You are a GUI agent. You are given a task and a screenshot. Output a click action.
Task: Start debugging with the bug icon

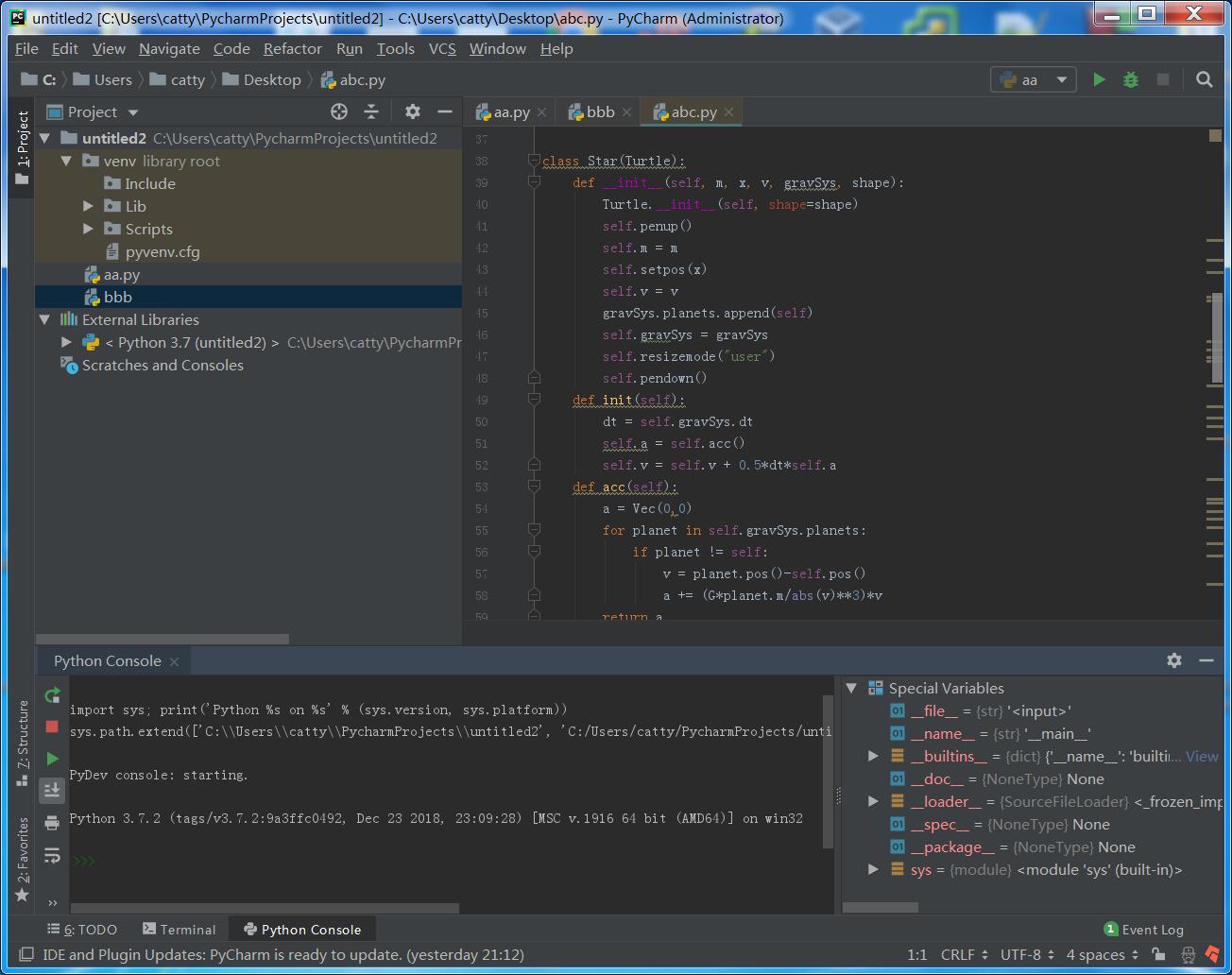click(1131, 80)
